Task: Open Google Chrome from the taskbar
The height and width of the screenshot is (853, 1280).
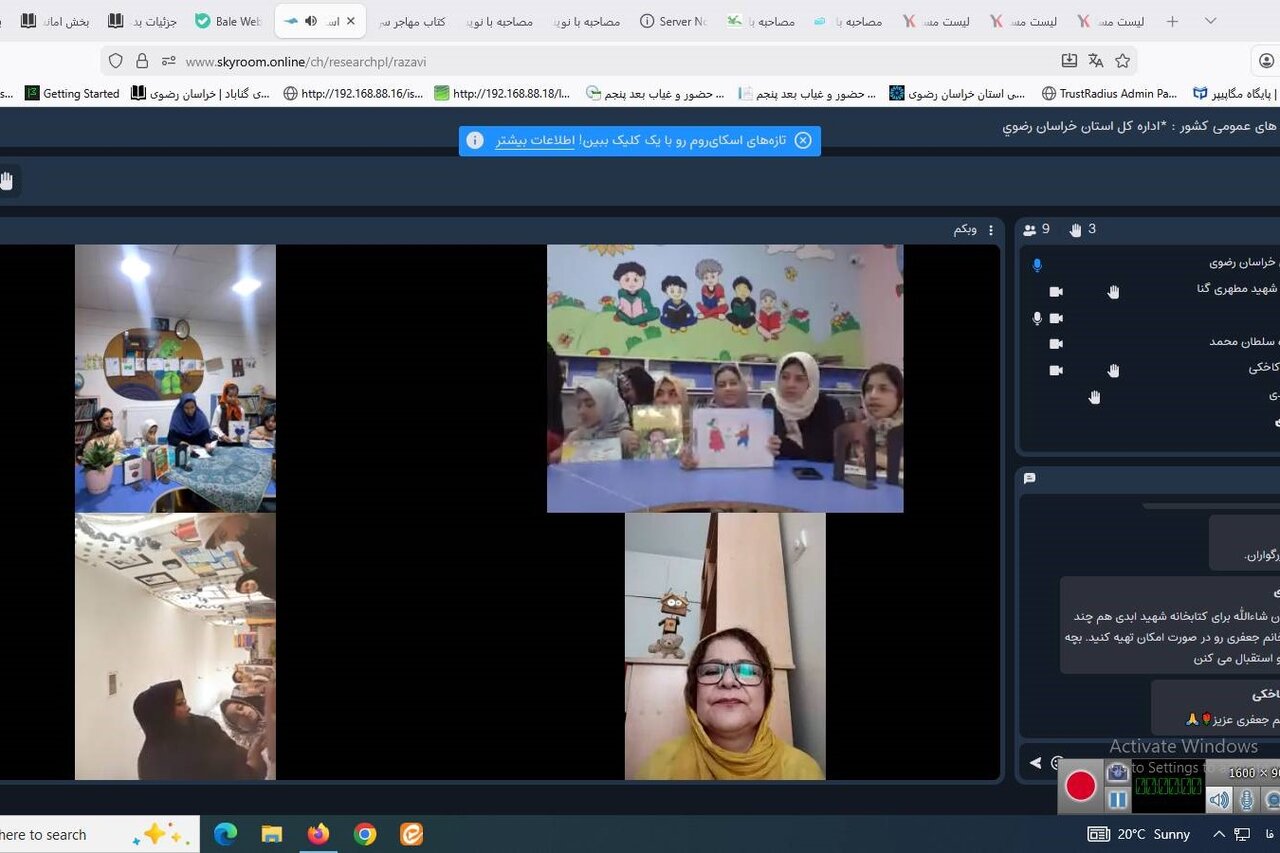Action: coord(365,834)
